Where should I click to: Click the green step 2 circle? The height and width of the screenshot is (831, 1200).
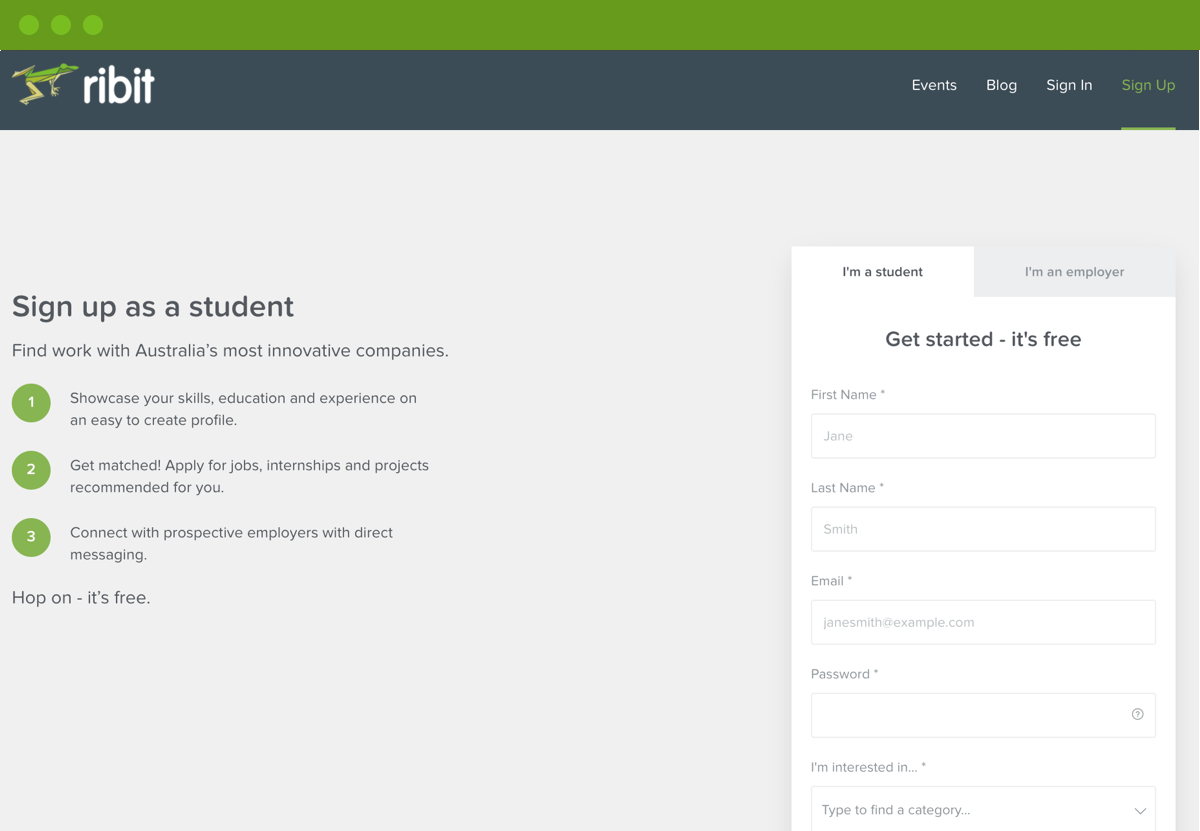click(x=31, y=470)
